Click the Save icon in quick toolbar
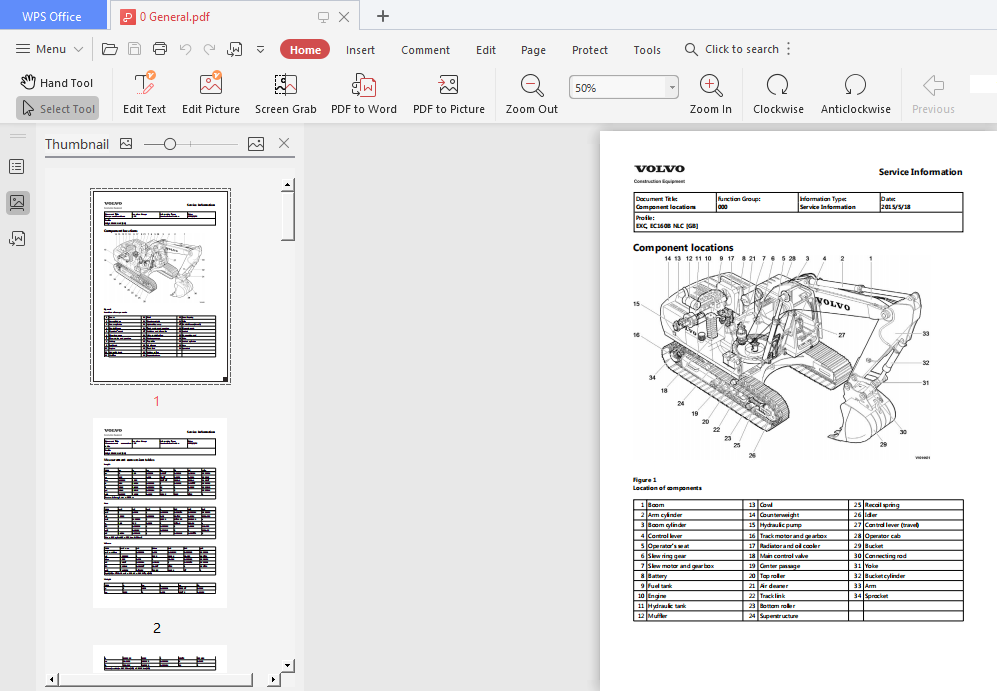The width and height of the screenshot is (997, 691). tap(135, 49)
